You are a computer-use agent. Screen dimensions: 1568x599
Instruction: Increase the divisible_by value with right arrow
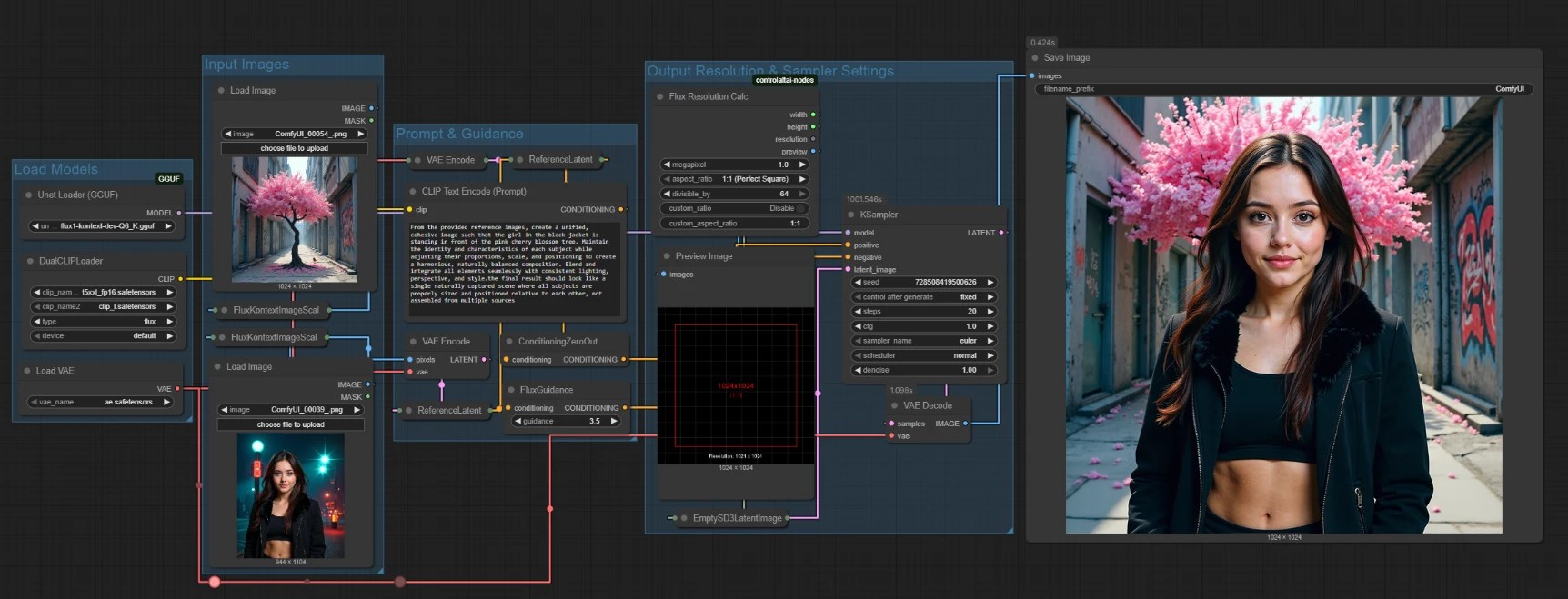coord(801,194)
